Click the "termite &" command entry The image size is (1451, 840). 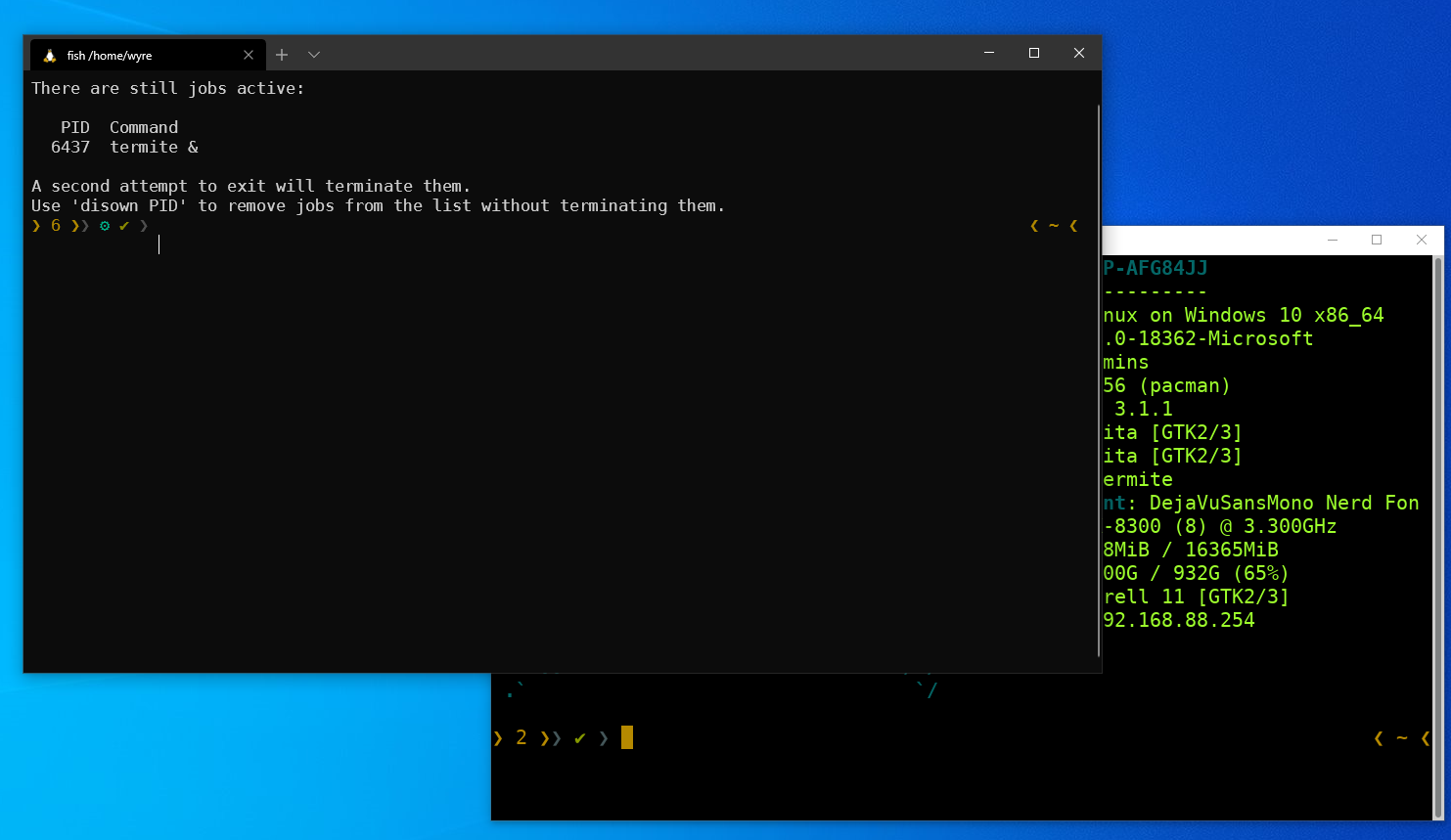[x=154, y=147]
